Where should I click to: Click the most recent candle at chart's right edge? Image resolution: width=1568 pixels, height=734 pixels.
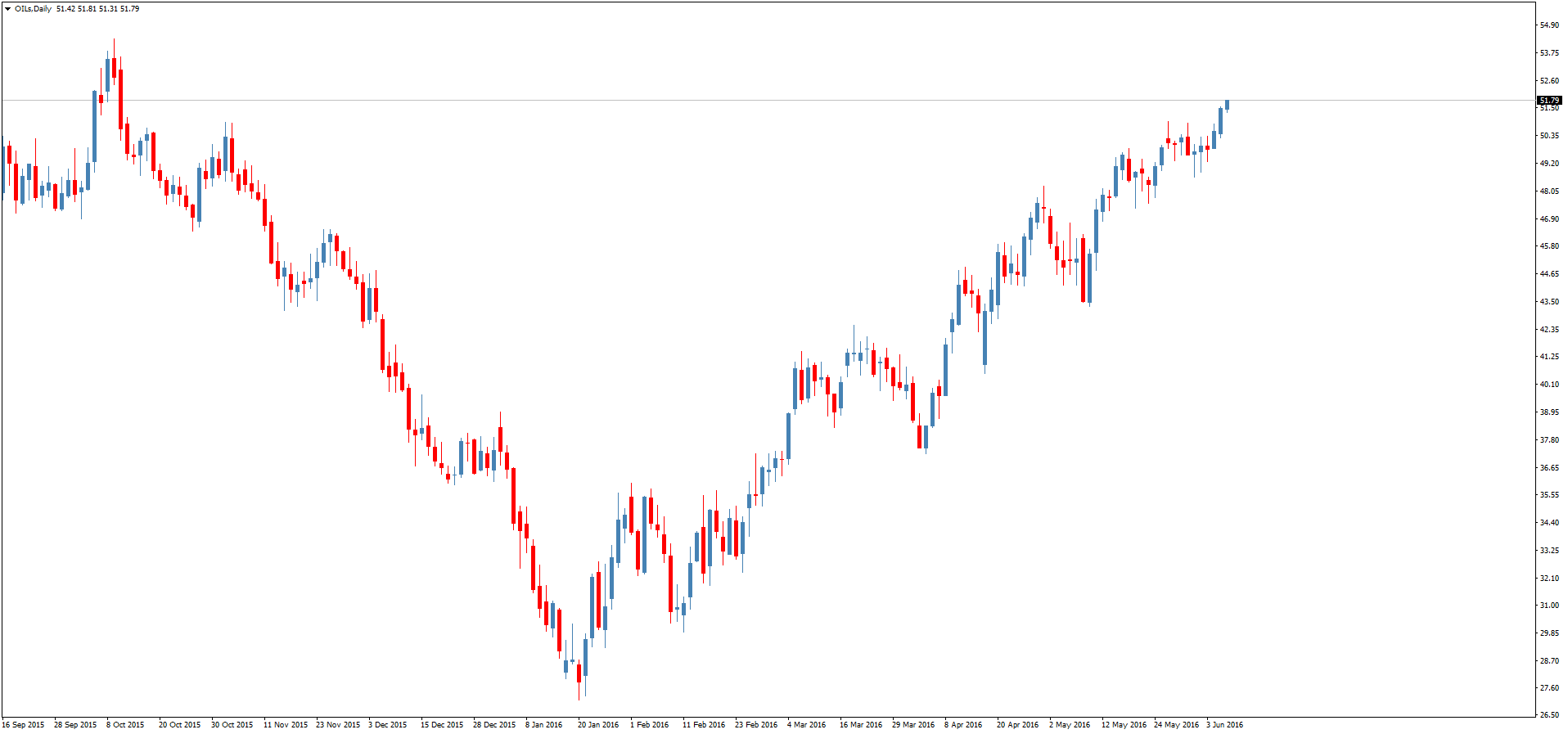tap(1227, 105)
